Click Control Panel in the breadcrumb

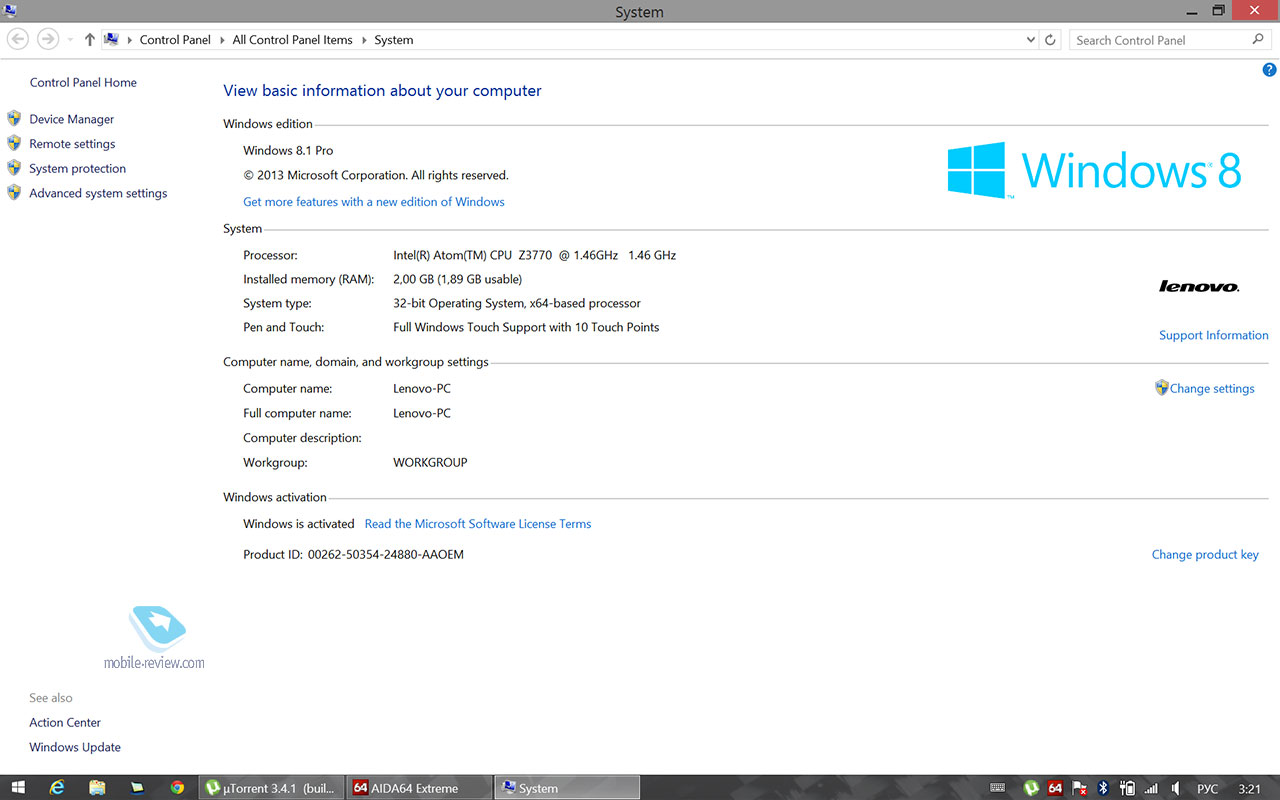click(175, 40)
